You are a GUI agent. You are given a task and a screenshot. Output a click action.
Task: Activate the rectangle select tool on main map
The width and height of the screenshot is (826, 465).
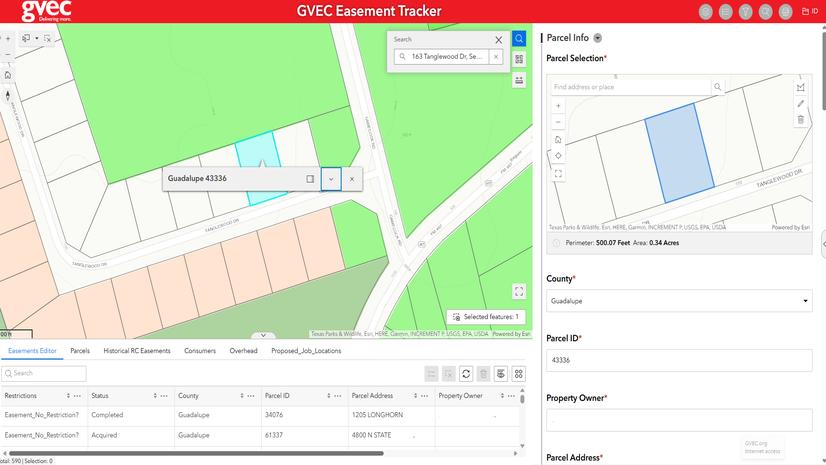(x=26, y=38)
